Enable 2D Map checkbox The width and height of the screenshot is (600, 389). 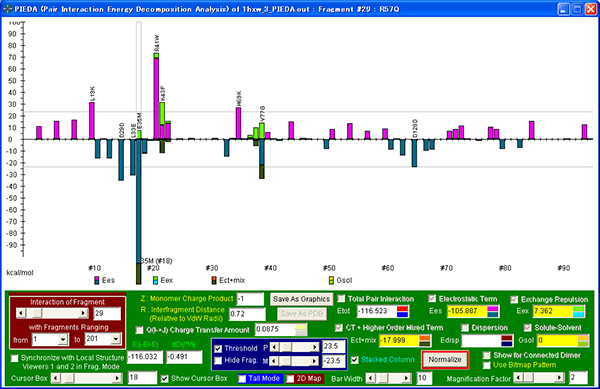(291, 379)
